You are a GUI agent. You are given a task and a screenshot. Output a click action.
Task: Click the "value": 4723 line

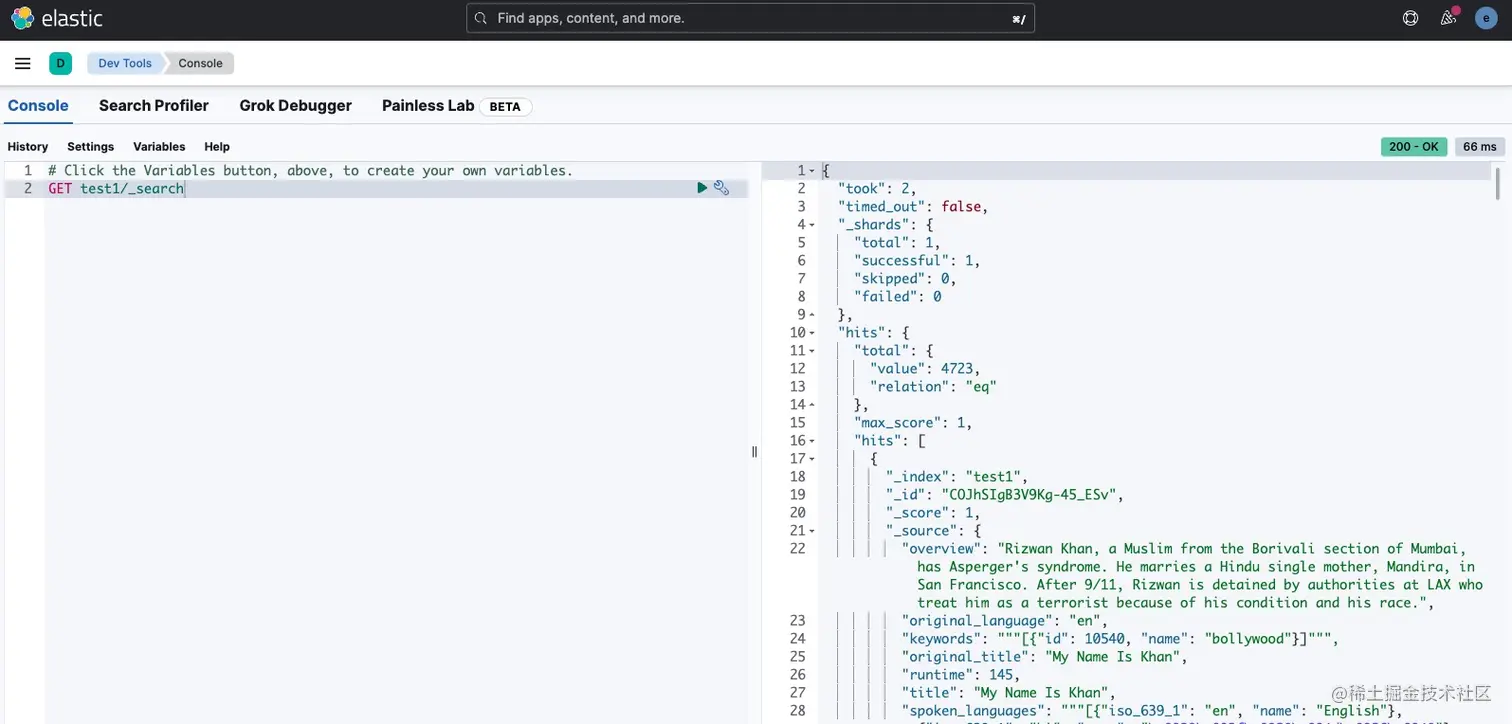coord(925,369)
